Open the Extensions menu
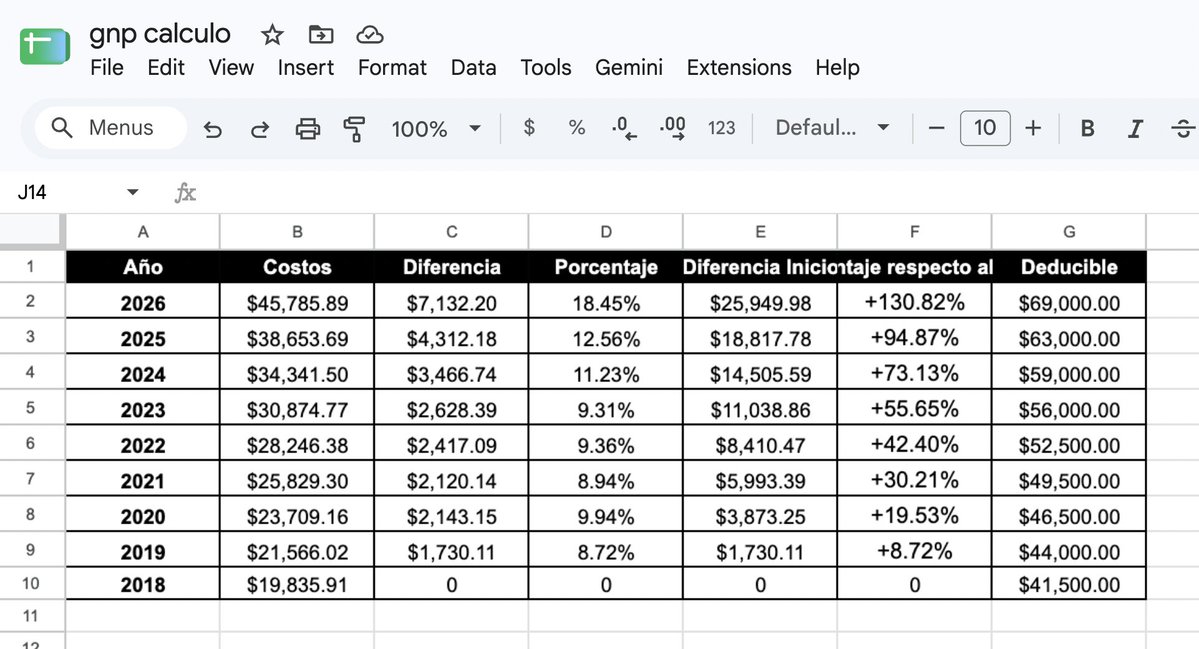The image size is (1199, 649). tap(739, 67)
